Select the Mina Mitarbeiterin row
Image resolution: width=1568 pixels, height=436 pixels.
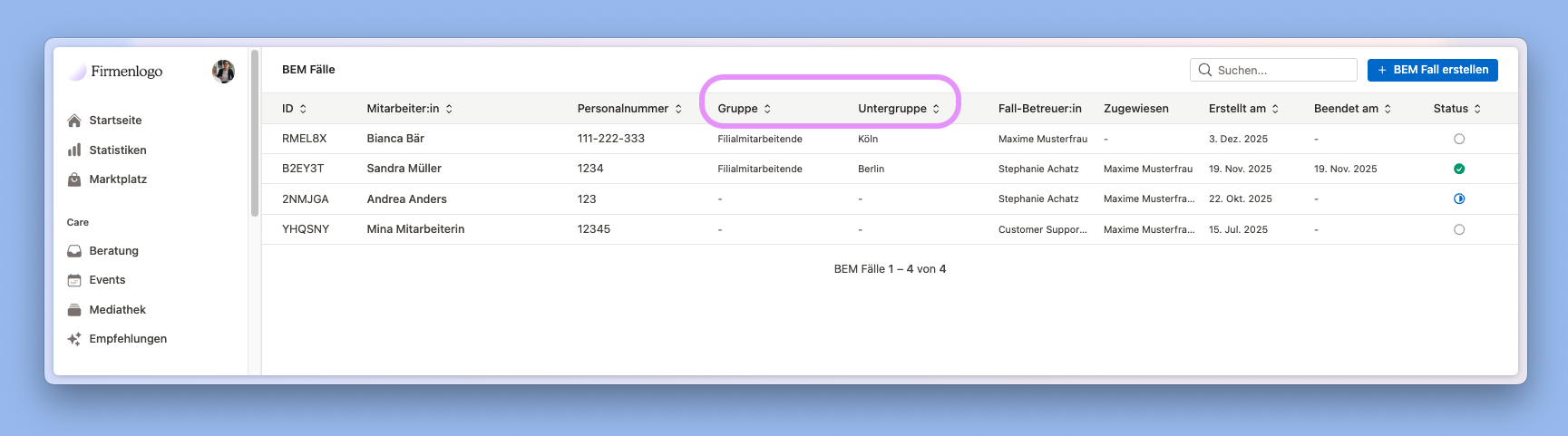[x=415, y=229]
